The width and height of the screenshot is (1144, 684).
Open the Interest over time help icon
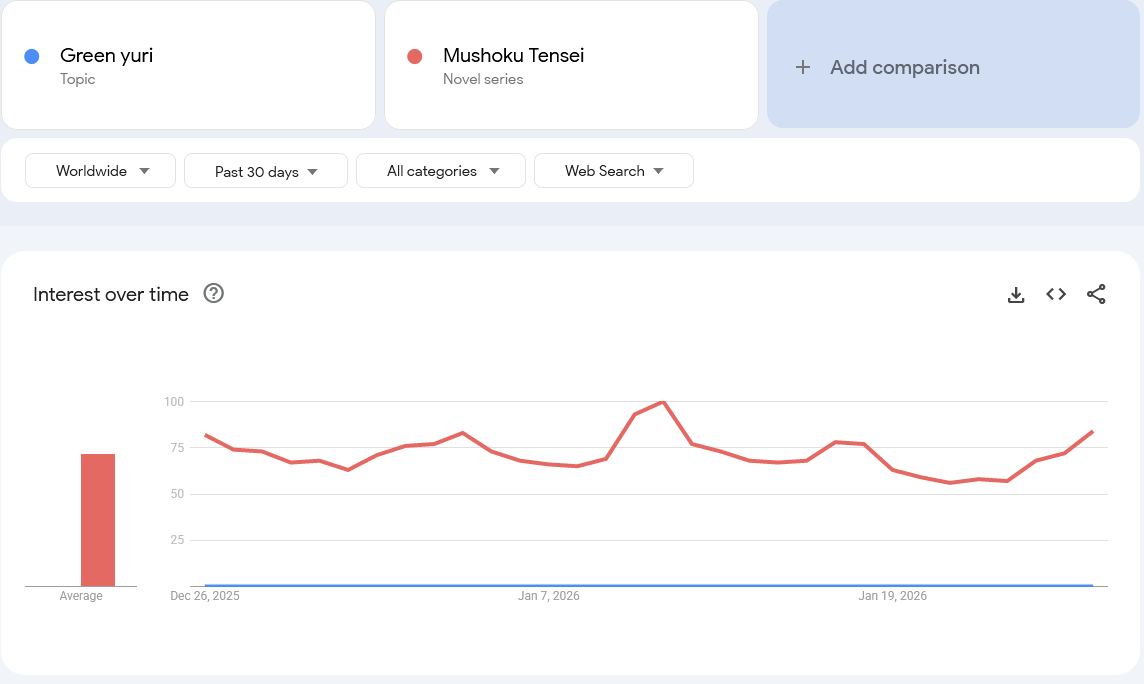(213, 294)
